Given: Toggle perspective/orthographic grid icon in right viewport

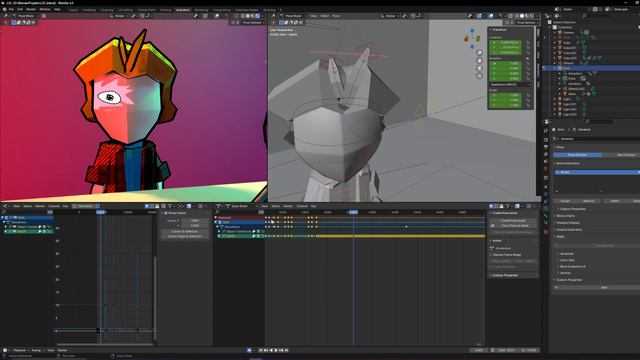Looking at the screenshot, I should click(x=479, y=76).
